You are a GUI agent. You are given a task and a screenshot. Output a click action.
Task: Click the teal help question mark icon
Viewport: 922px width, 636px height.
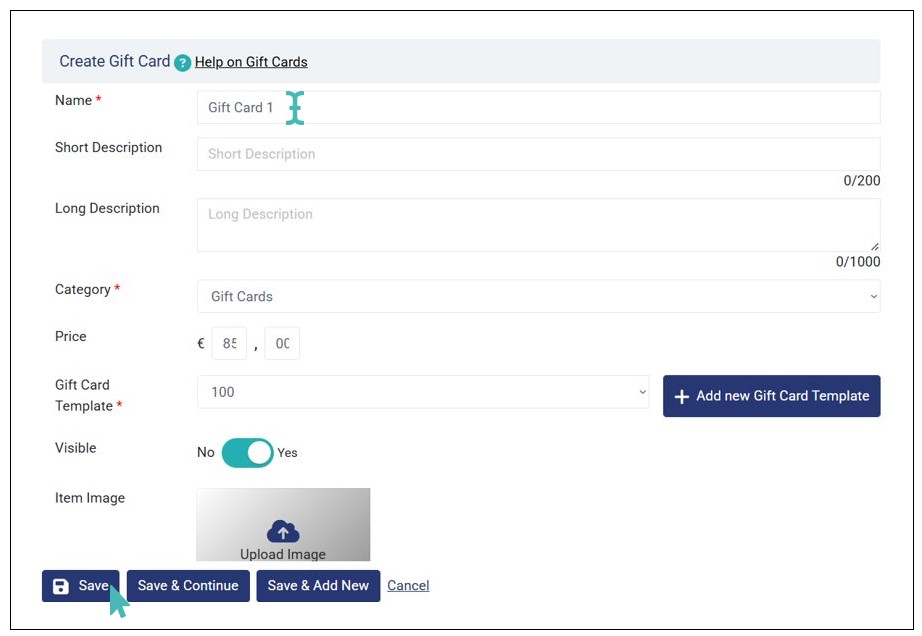click(x=182, y=63)
